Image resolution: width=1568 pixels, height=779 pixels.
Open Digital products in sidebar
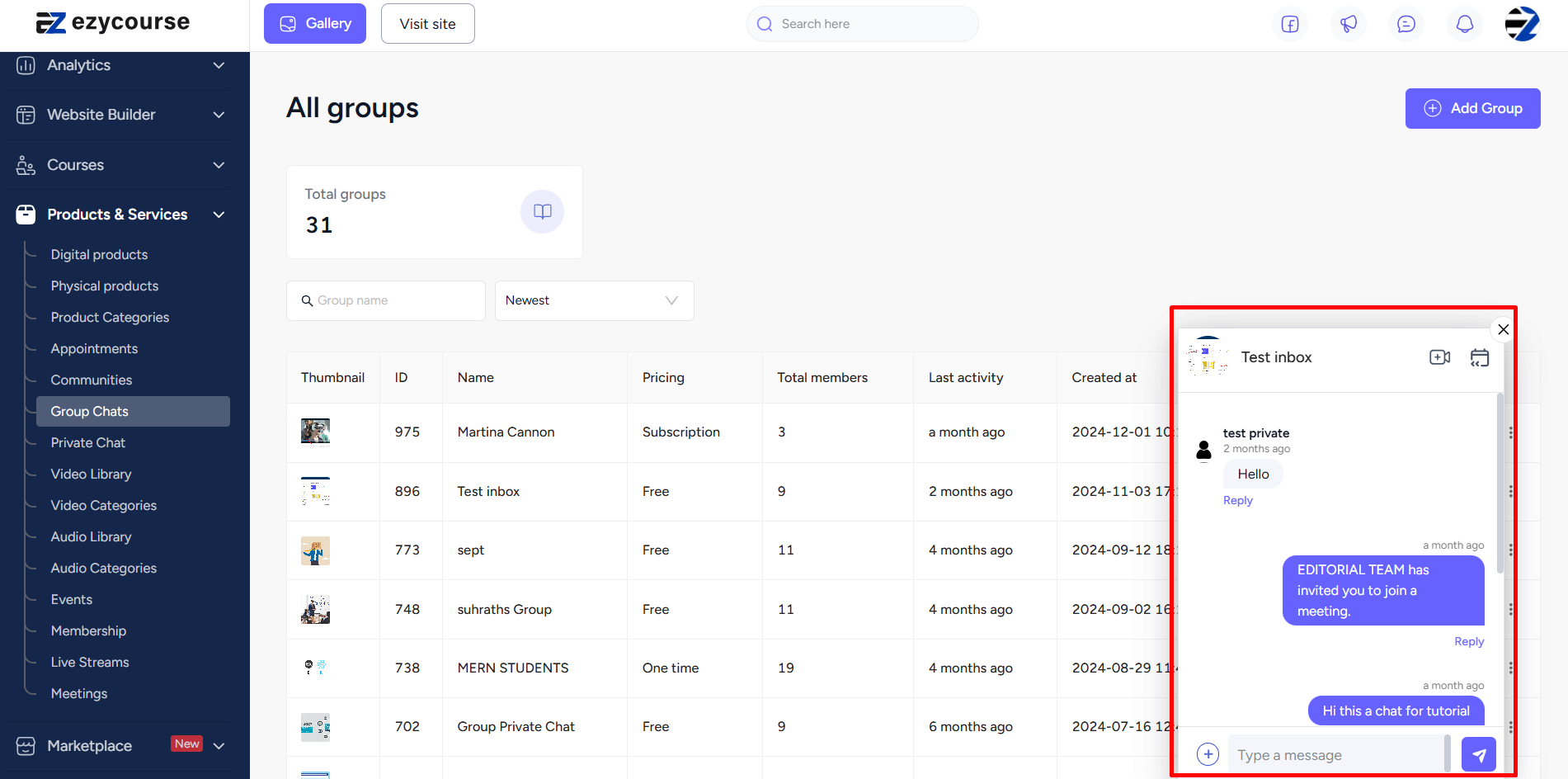(99, 255)
